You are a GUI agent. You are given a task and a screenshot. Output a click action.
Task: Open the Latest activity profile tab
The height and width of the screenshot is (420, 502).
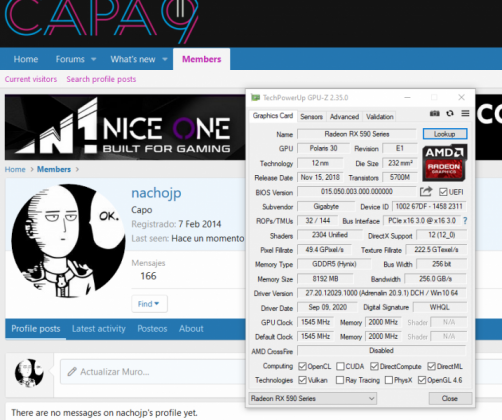tap(99, 329)
